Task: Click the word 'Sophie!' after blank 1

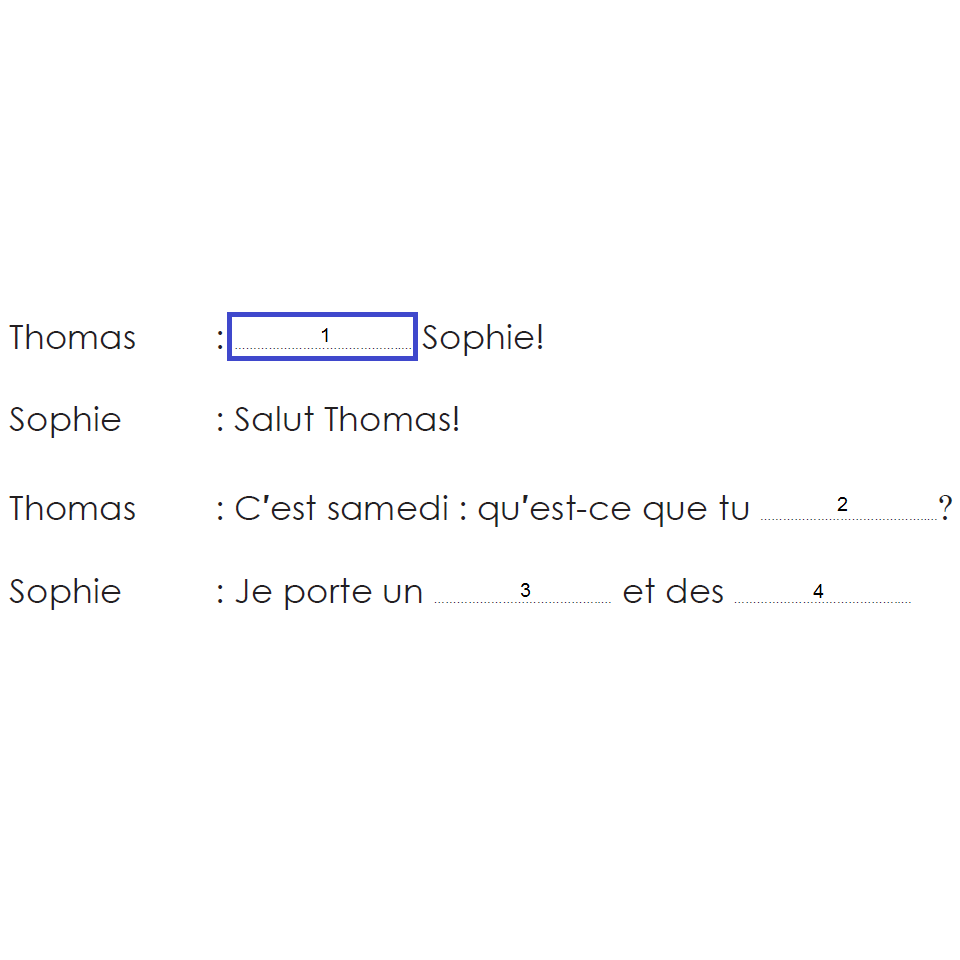Action: coord(483,338)
